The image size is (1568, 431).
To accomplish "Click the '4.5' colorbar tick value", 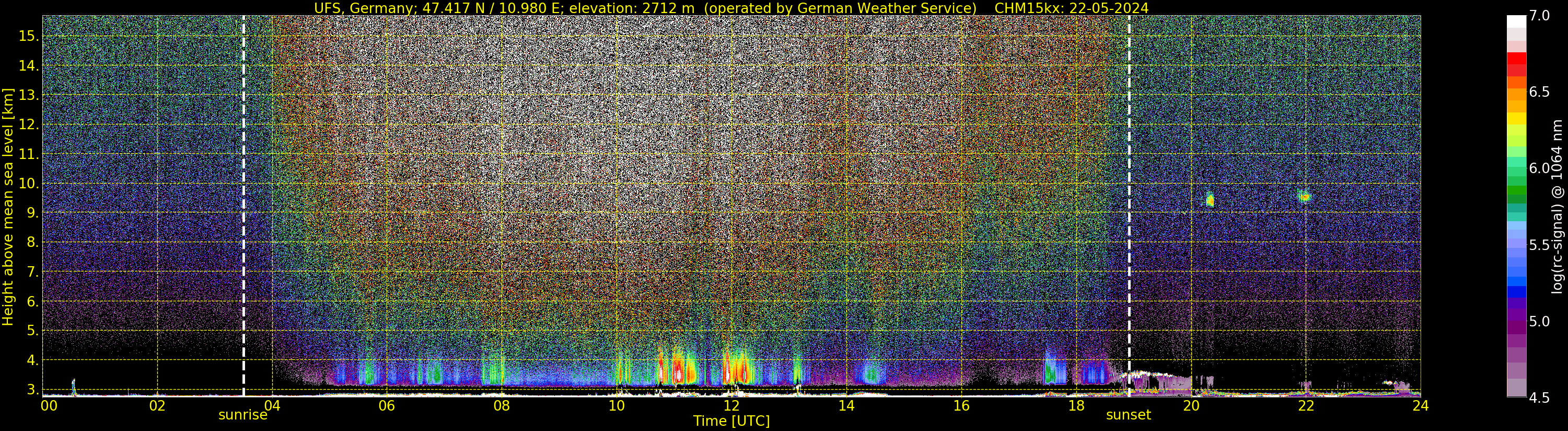I will (x=1539, y=398).
